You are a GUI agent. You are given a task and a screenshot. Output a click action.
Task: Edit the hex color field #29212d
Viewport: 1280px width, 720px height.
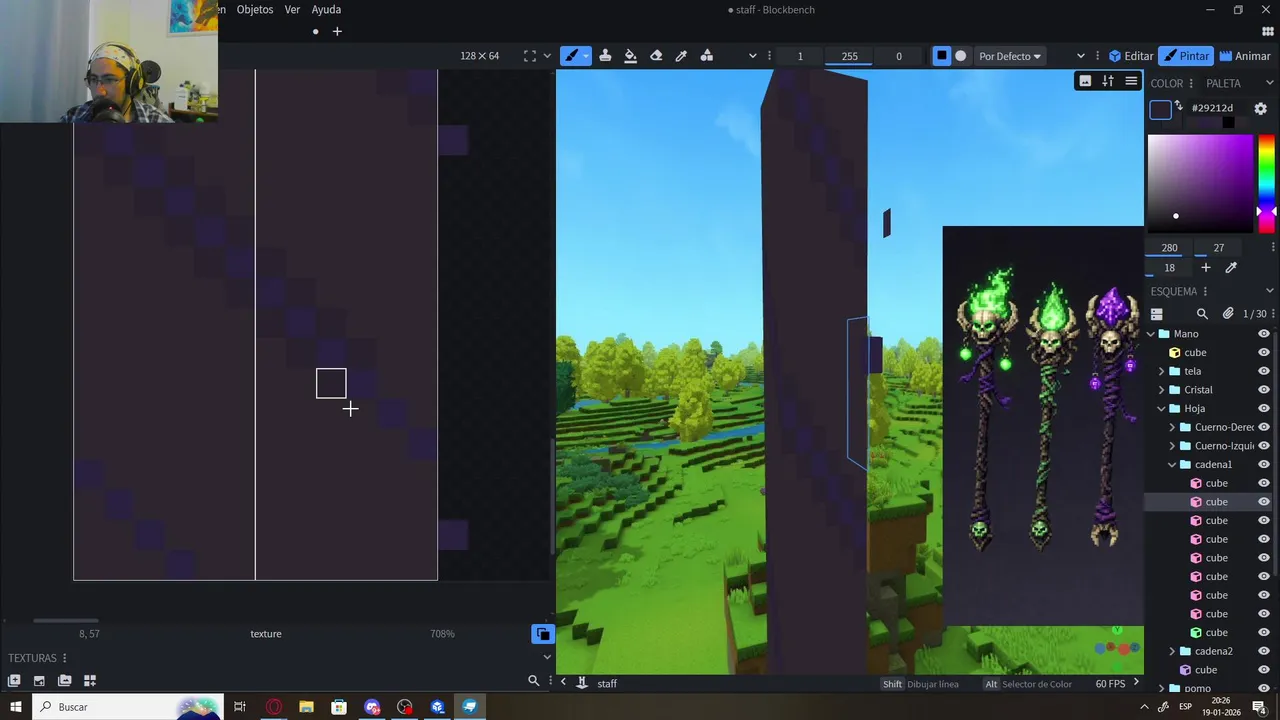tap(1213, 108)
